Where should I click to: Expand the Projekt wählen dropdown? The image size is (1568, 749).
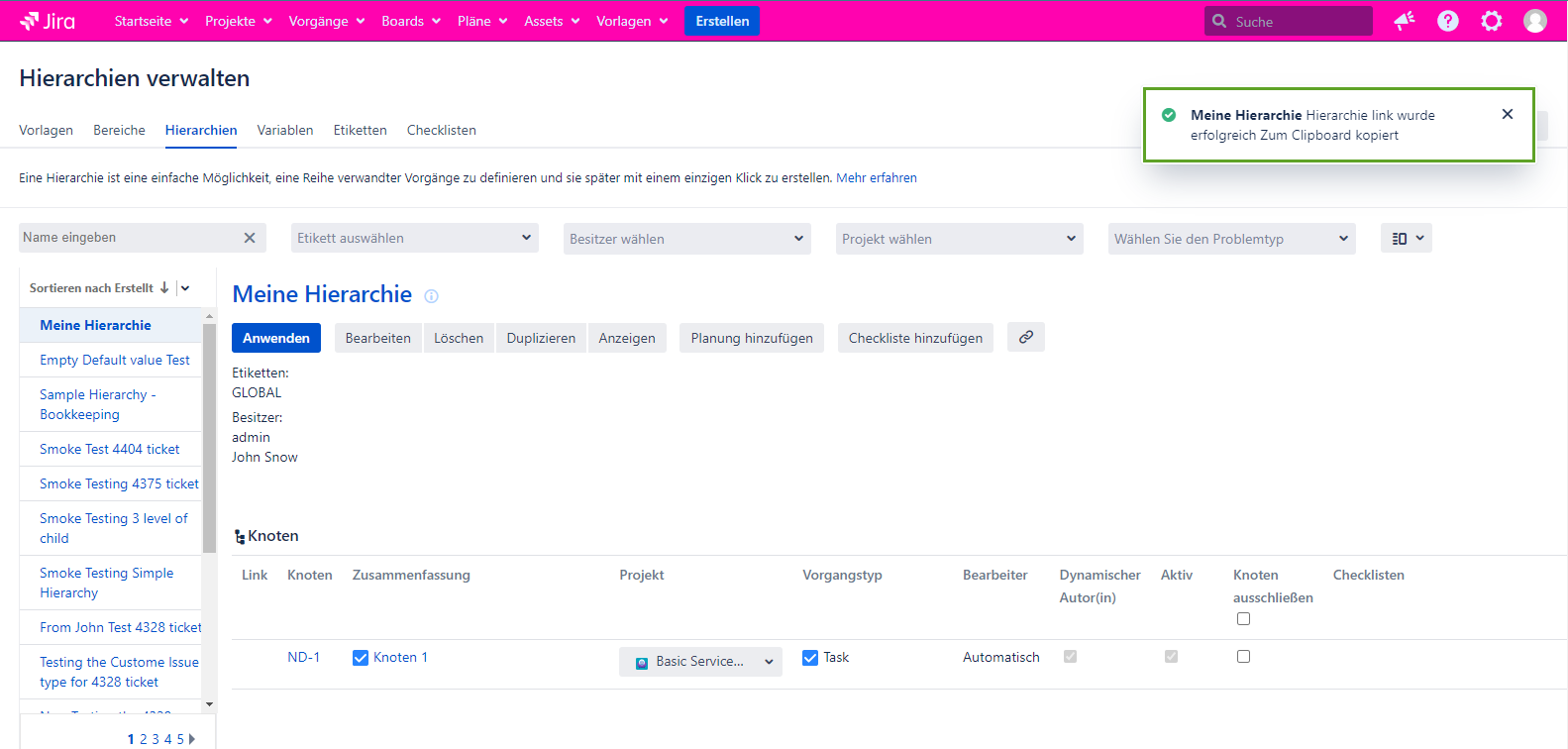coord(959,239)
